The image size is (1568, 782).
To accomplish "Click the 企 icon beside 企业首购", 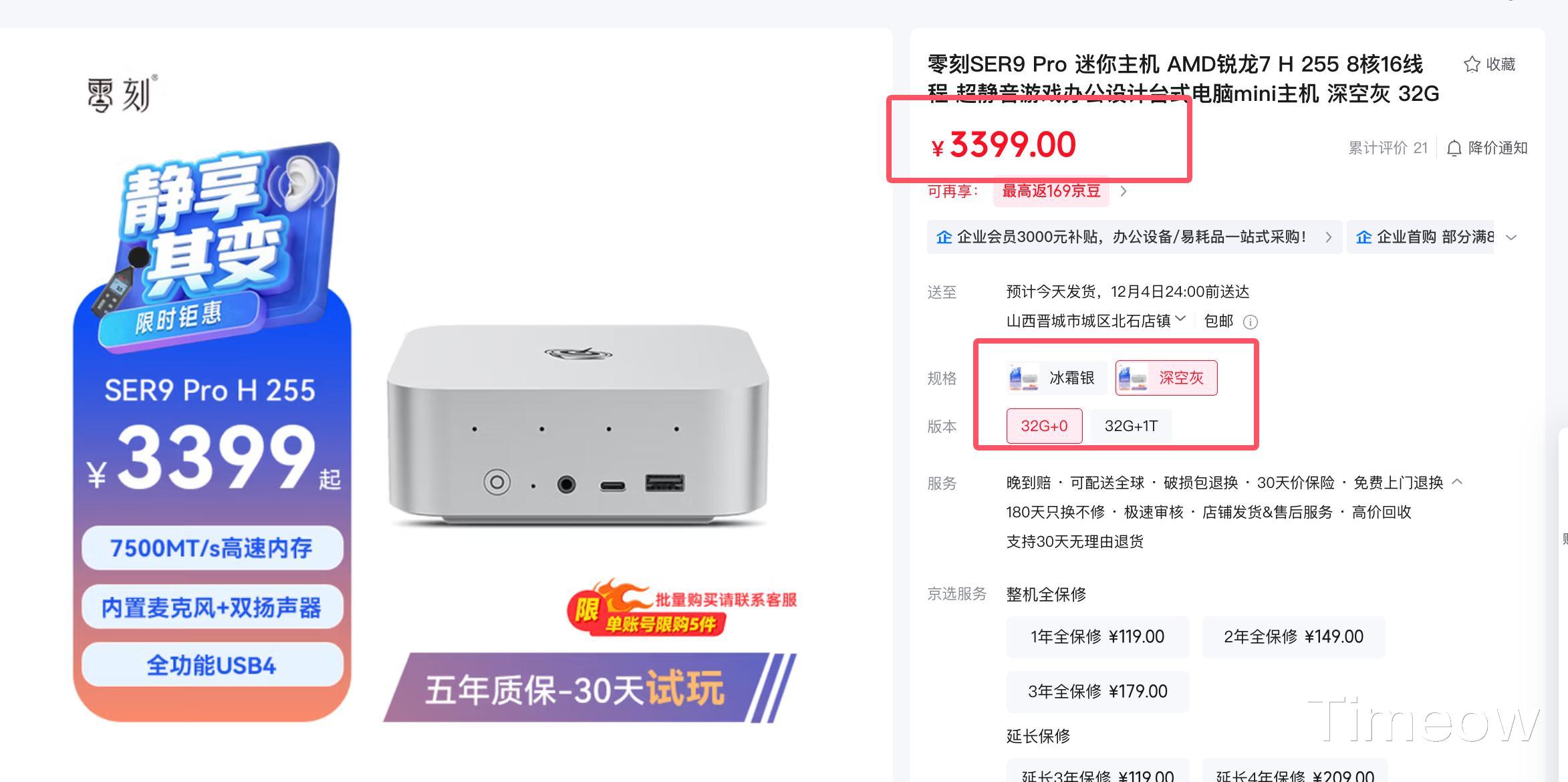I will click(x=1363, y=237).
